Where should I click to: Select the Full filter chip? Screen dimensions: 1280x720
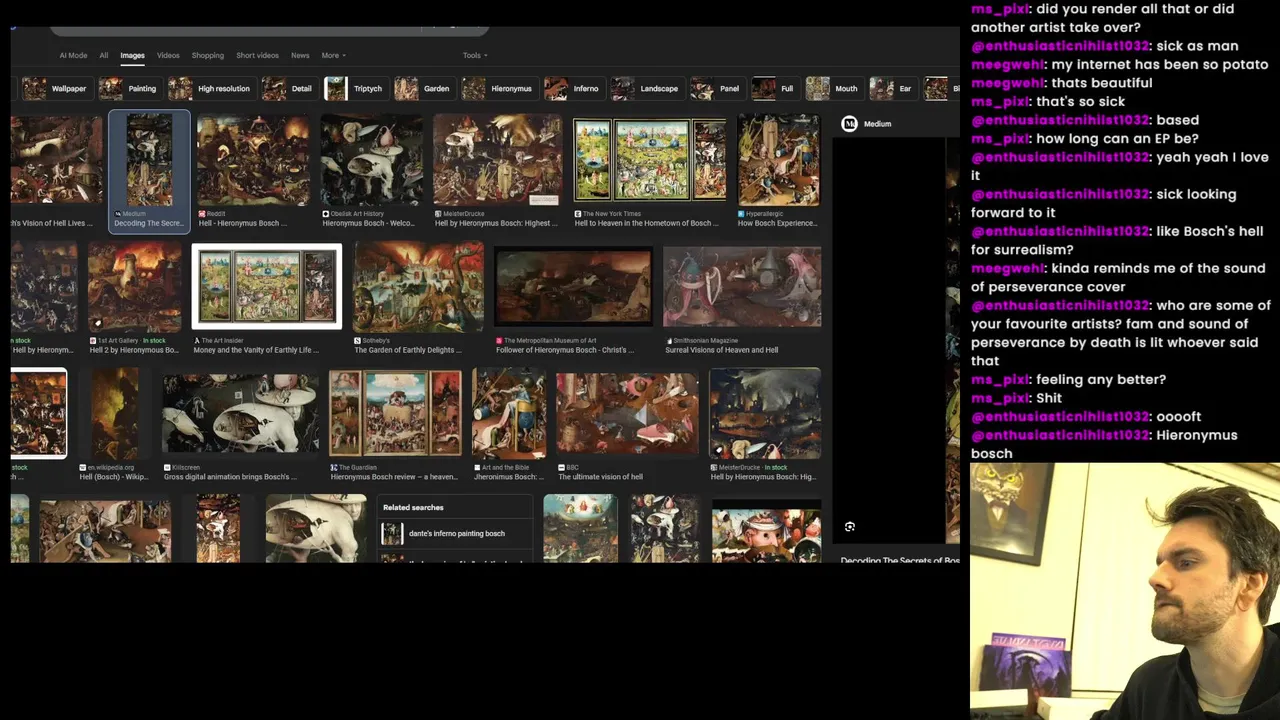point(774,89)
